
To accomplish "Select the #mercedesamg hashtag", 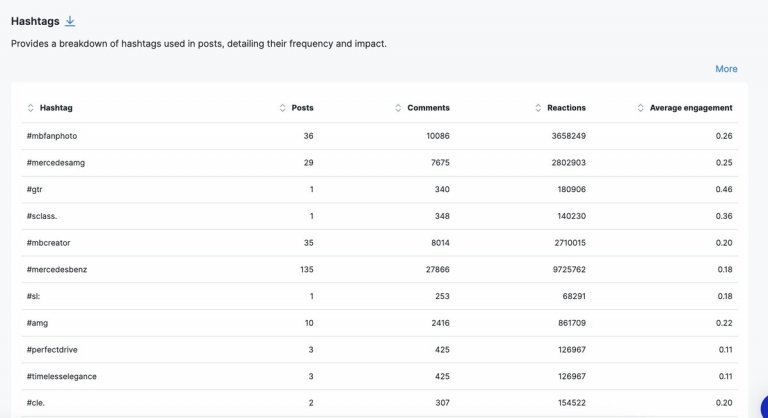I will [55, 163].
